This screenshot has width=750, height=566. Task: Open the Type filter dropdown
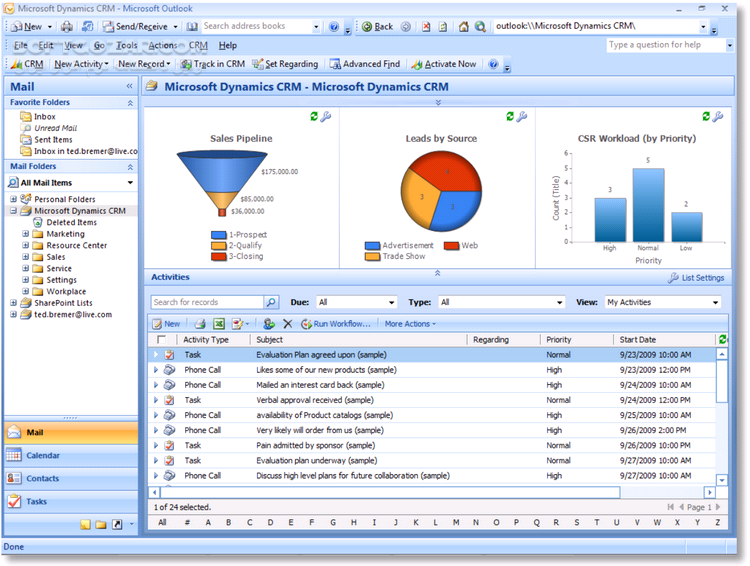[559, 302]
